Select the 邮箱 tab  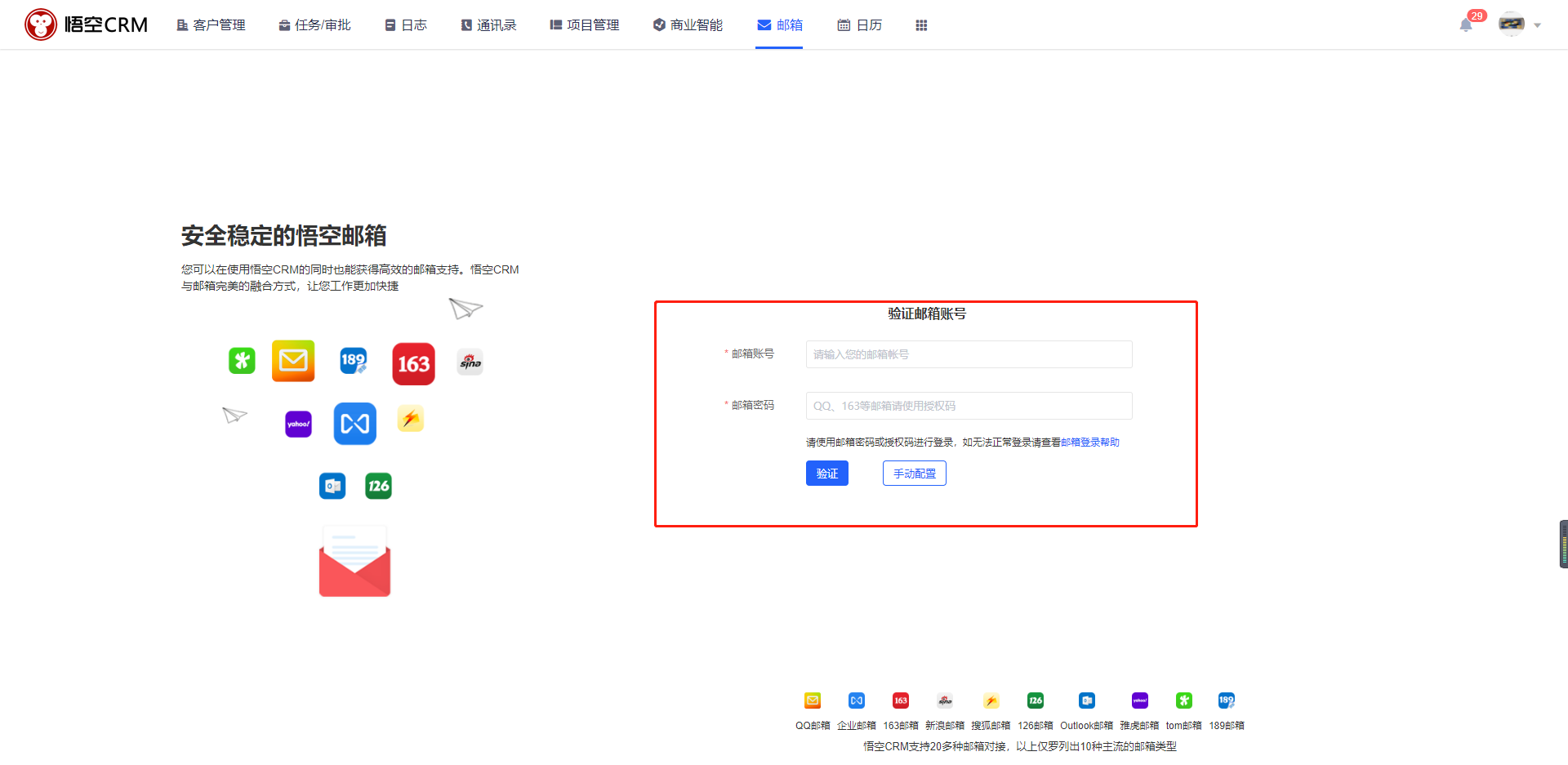point(779,25)
